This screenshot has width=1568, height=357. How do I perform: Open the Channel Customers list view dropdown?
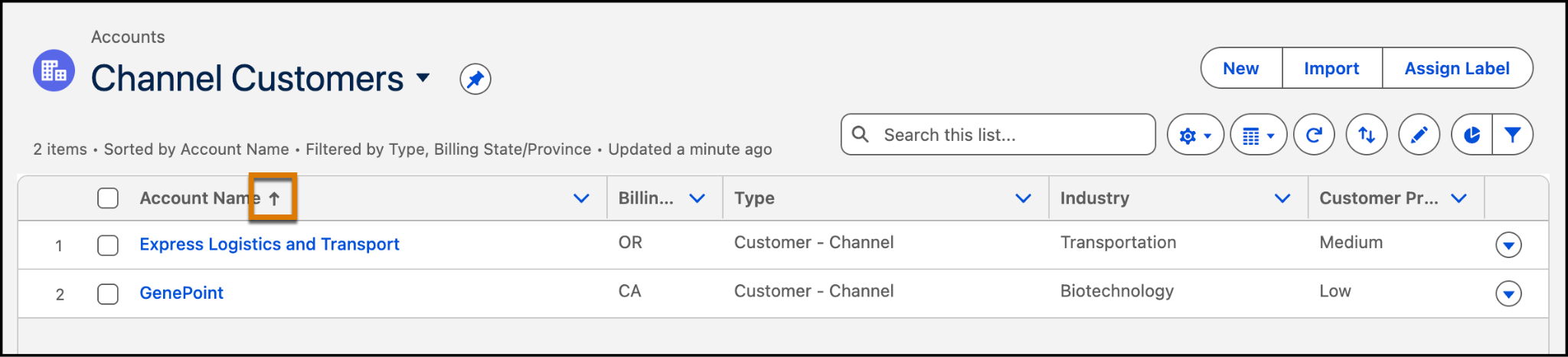tap(423, 77)
